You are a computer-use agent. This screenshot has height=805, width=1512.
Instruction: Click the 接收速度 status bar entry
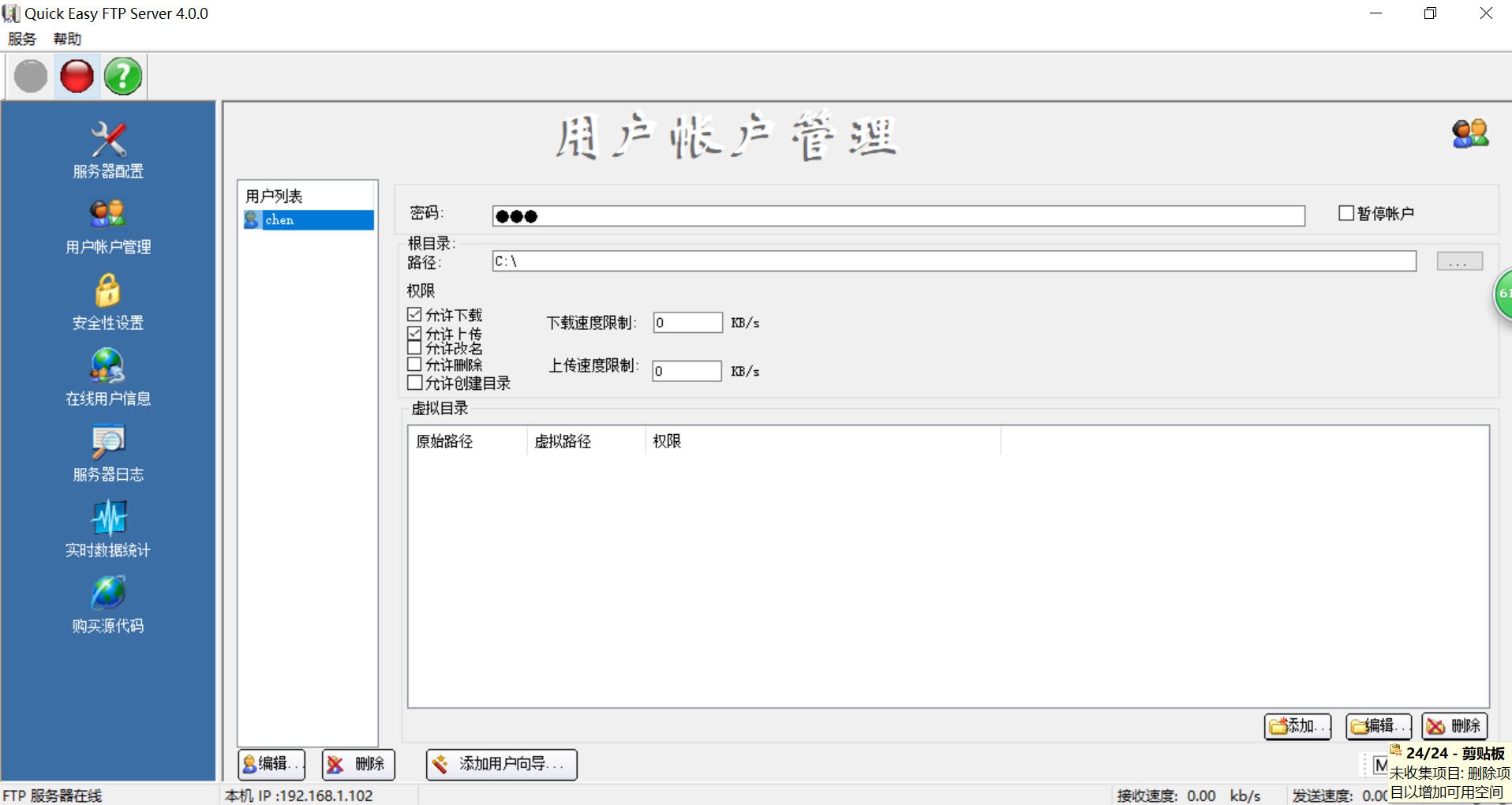tap(1189, 796)
